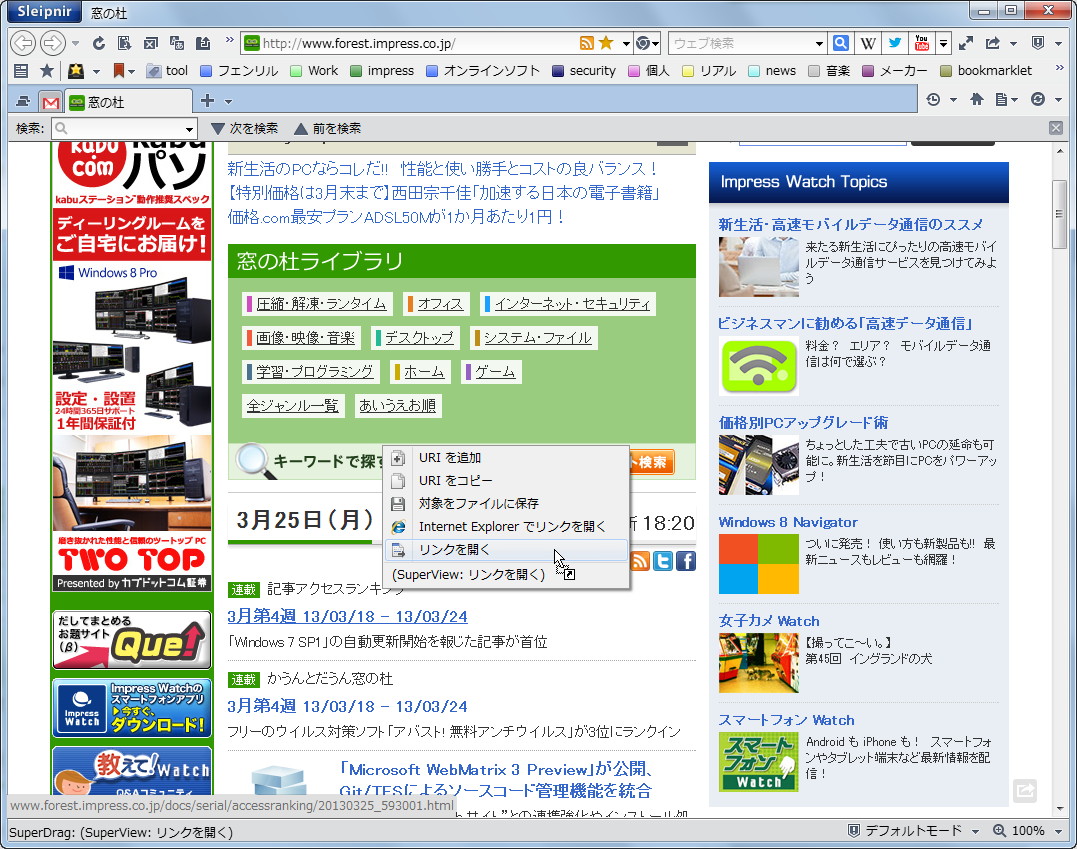
Task: Open the 'あいうえお順' library link
Action: pyautogui.click(x=398, y=405)
